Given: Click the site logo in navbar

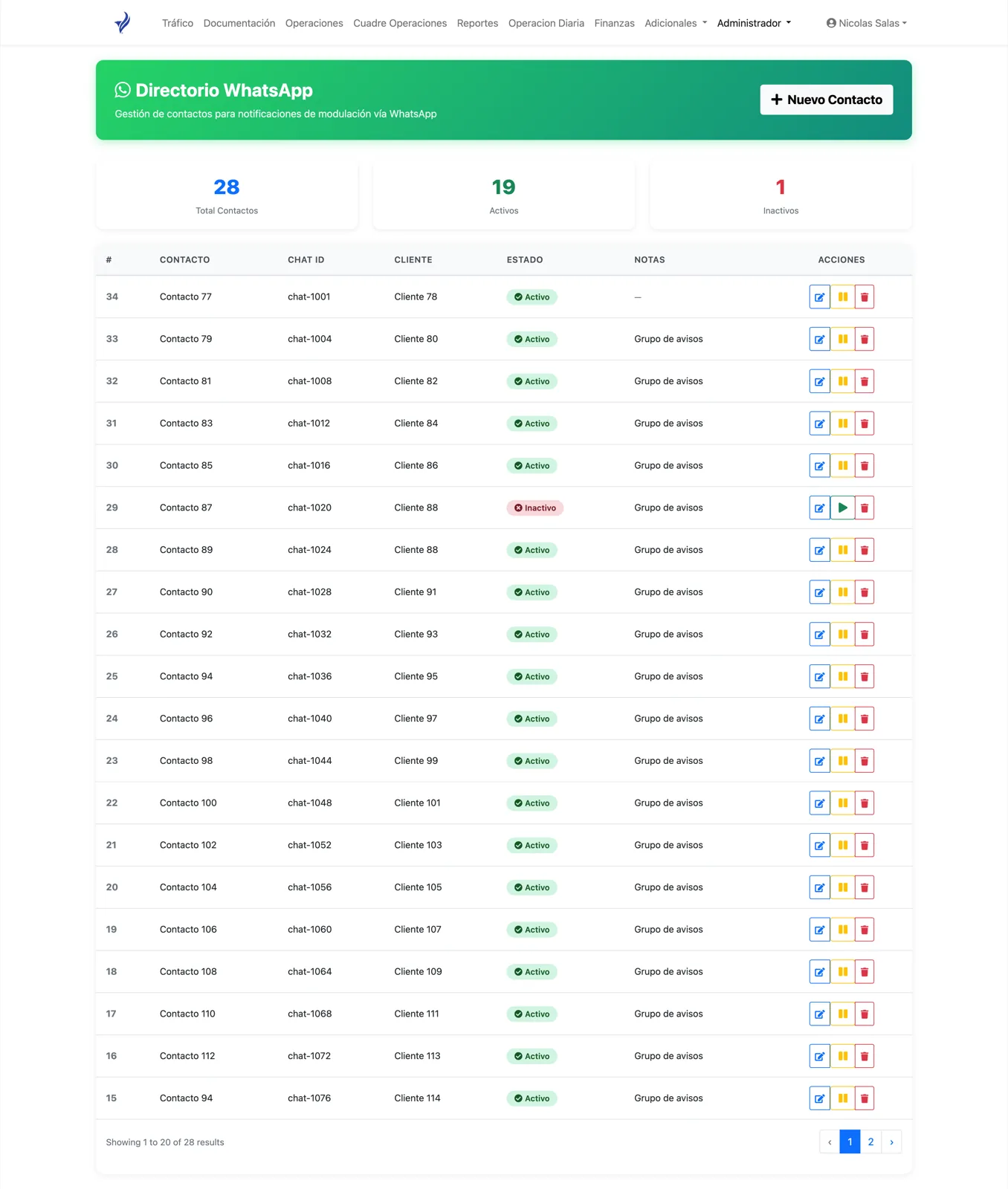Looking at the screenshot, I should [x=123, y=23].
